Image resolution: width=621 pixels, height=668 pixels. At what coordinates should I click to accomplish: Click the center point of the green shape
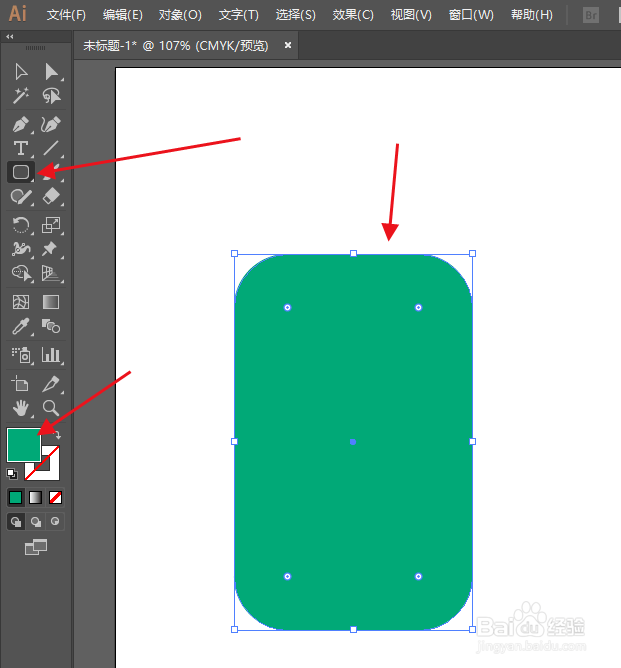[x=353, y=442]
